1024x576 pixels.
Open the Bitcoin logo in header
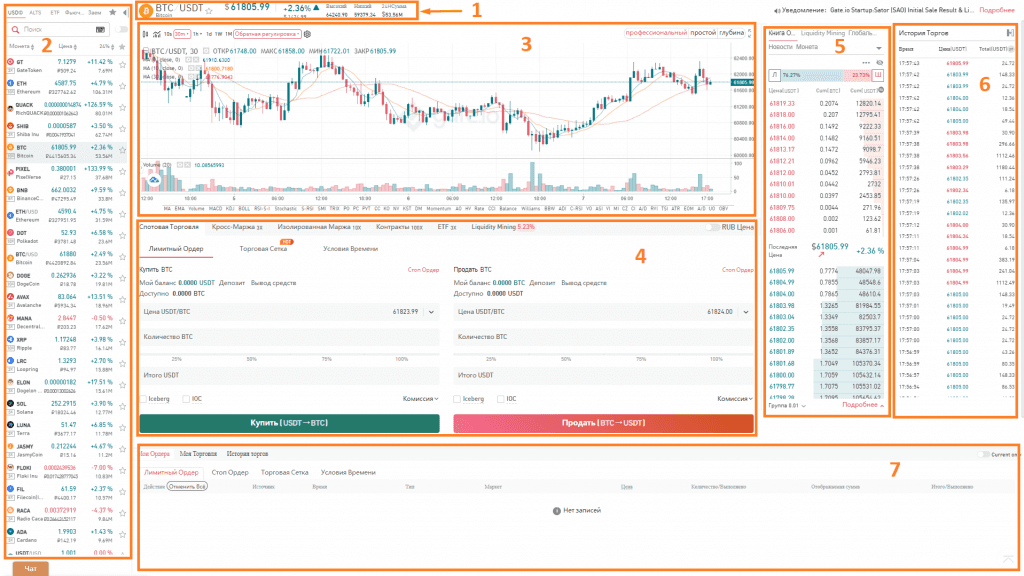[x=146, y=10]
